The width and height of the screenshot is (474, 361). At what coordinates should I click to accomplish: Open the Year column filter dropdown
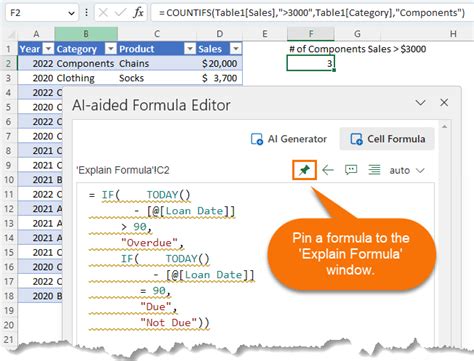pyautogui.click(x=48, y=49)
